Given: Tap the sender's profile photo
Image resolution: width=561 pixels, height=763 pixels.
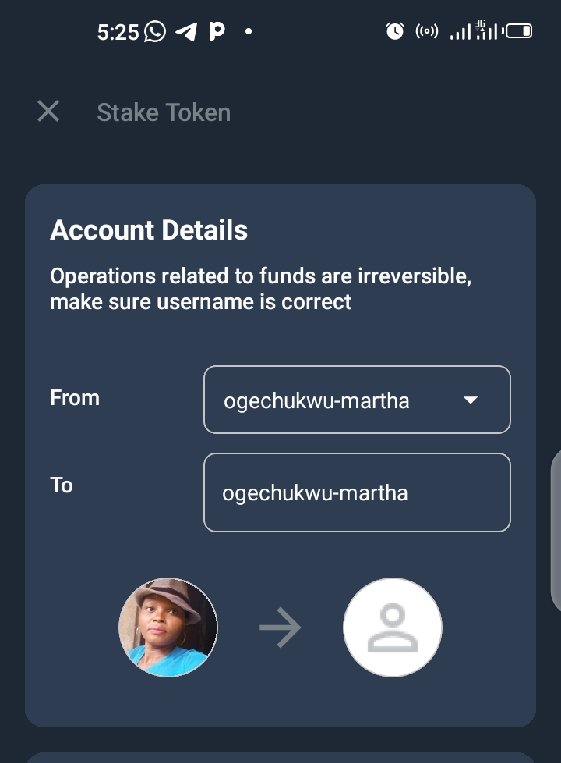Looking at the screenshot, I should coord(168,627).
